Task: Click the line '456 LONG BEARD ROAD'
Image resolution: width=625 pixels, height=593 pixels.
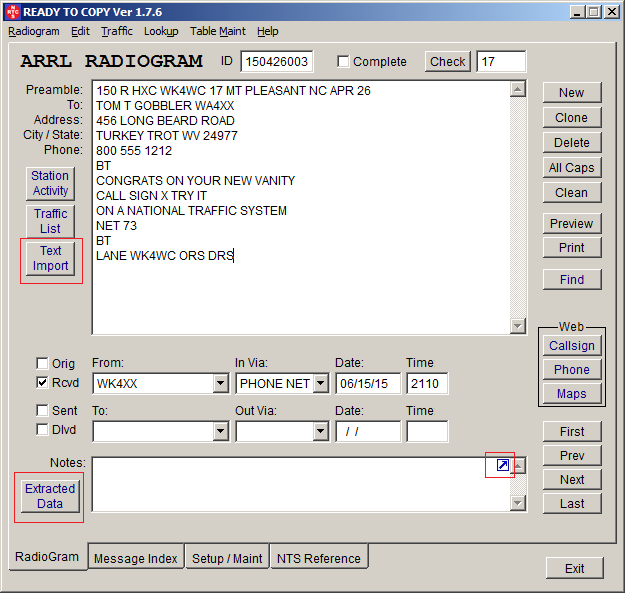Action: point(165,120)
